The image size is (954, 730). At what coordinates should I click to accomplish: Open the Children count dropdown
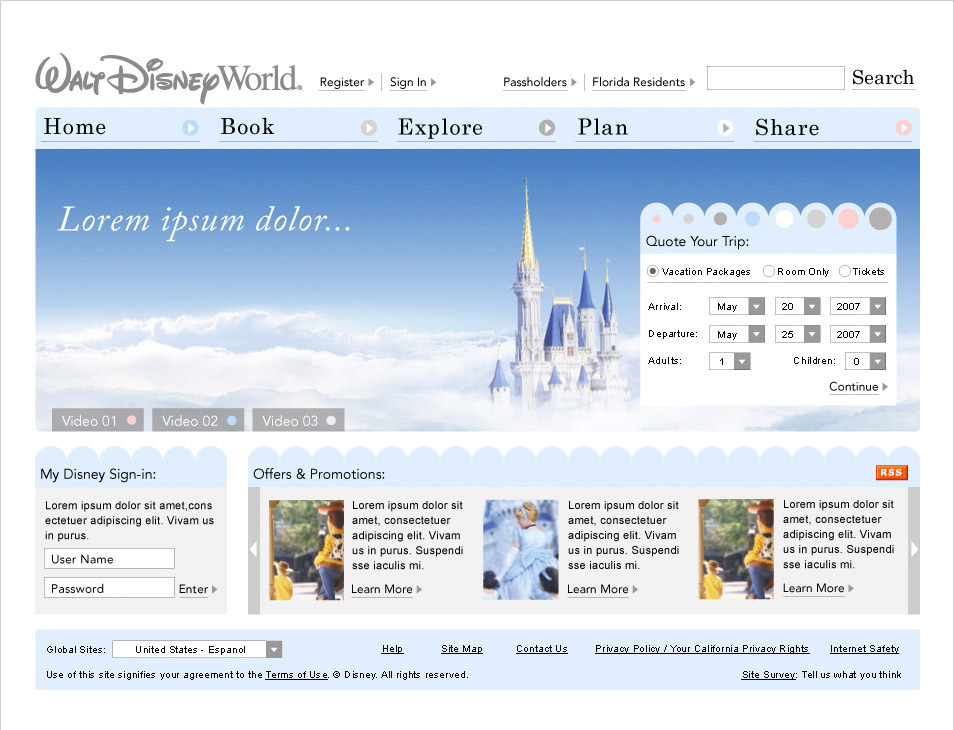[x=865, y=361]
